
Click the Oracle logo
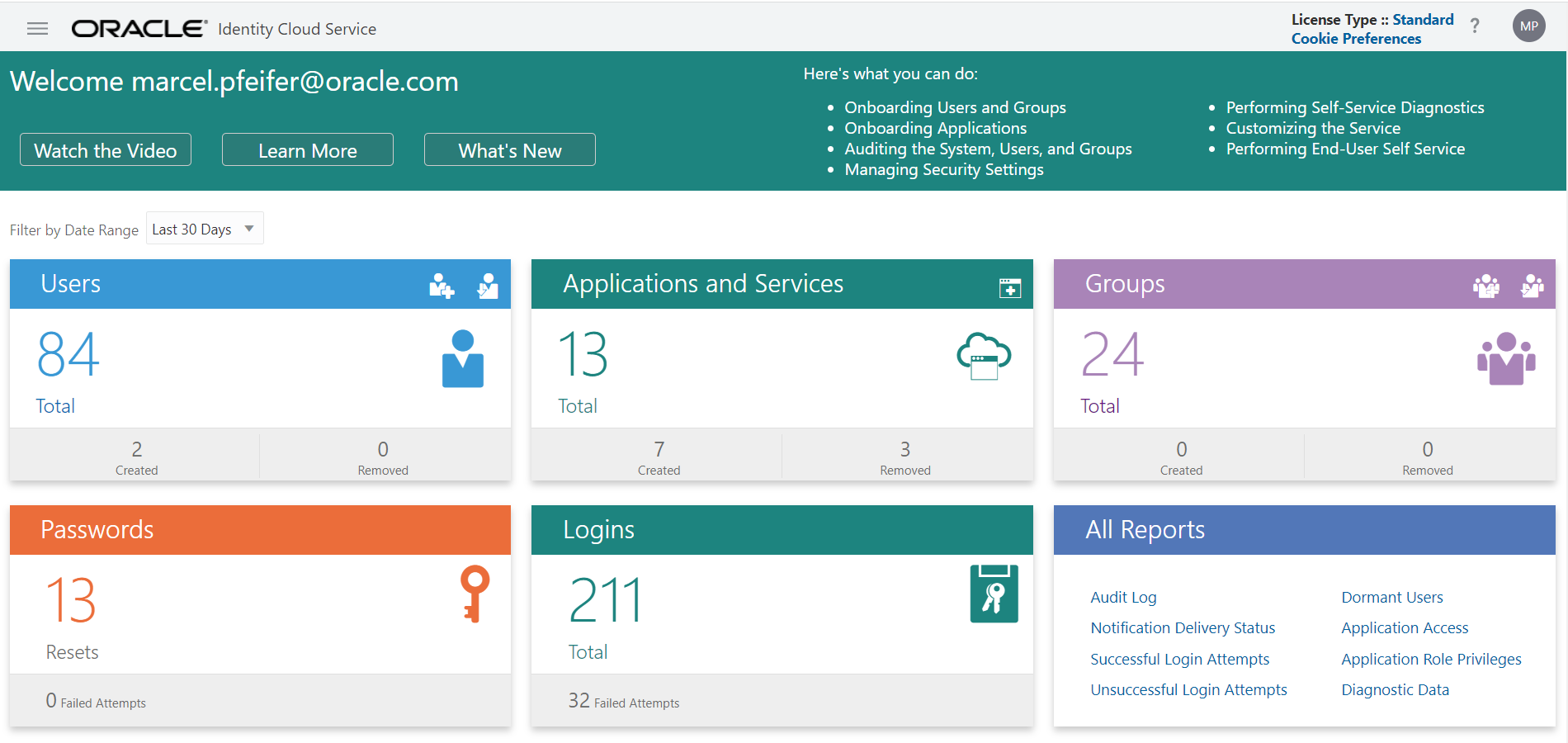coord(139,29)
